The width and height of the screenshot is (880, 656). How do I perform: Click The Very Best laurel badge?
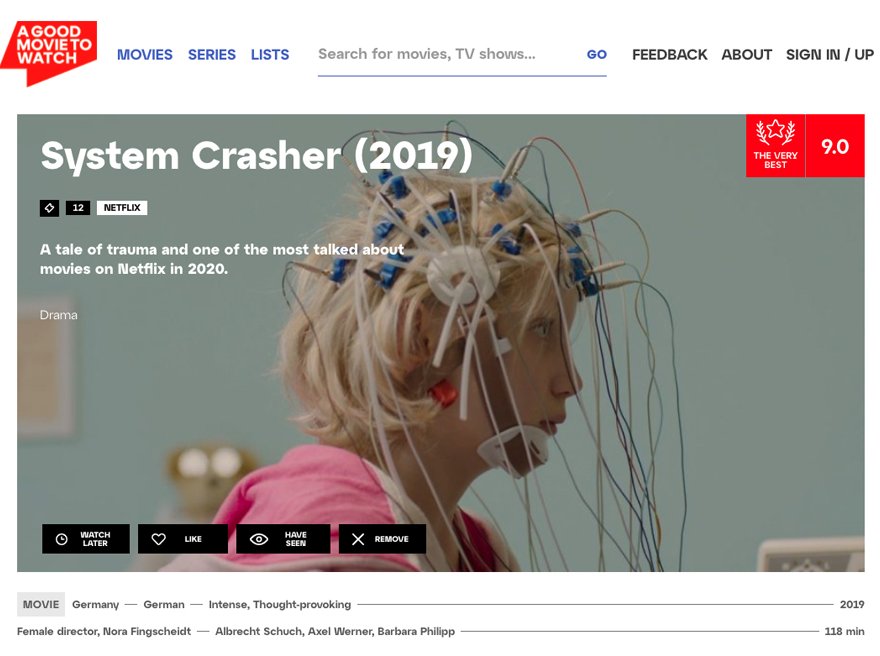tap(775, 146)
